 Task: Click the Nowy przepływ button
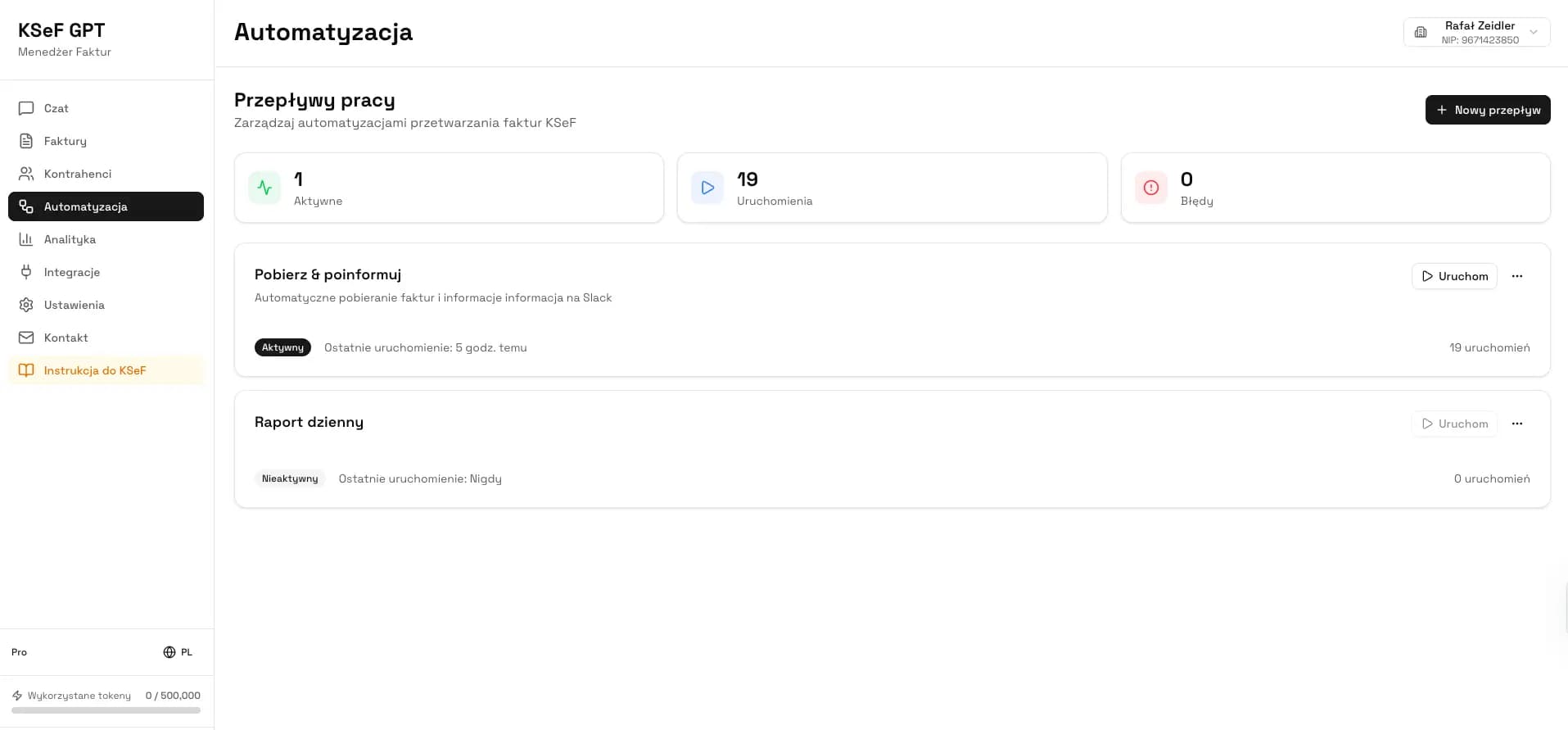pyautogui.click(x=1487, y=110)
